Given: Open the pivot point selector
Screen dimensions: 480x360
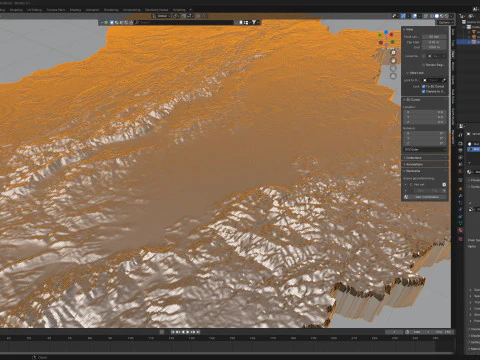Looking at the screenshot, I should (x=176, y=16).
